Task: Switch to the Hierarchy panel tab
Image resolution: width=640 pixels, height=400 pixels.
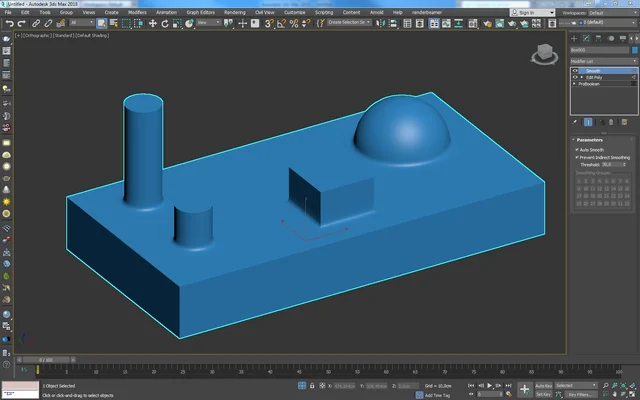Action: pos(598,38)
